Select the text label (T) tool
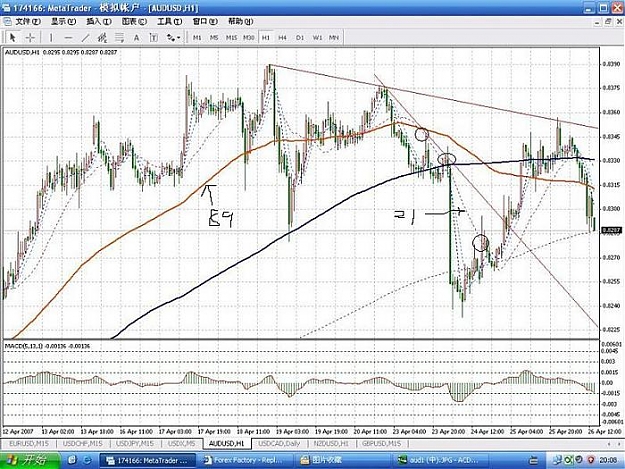This screenshot has width=625, height=469. coord(153,37)
